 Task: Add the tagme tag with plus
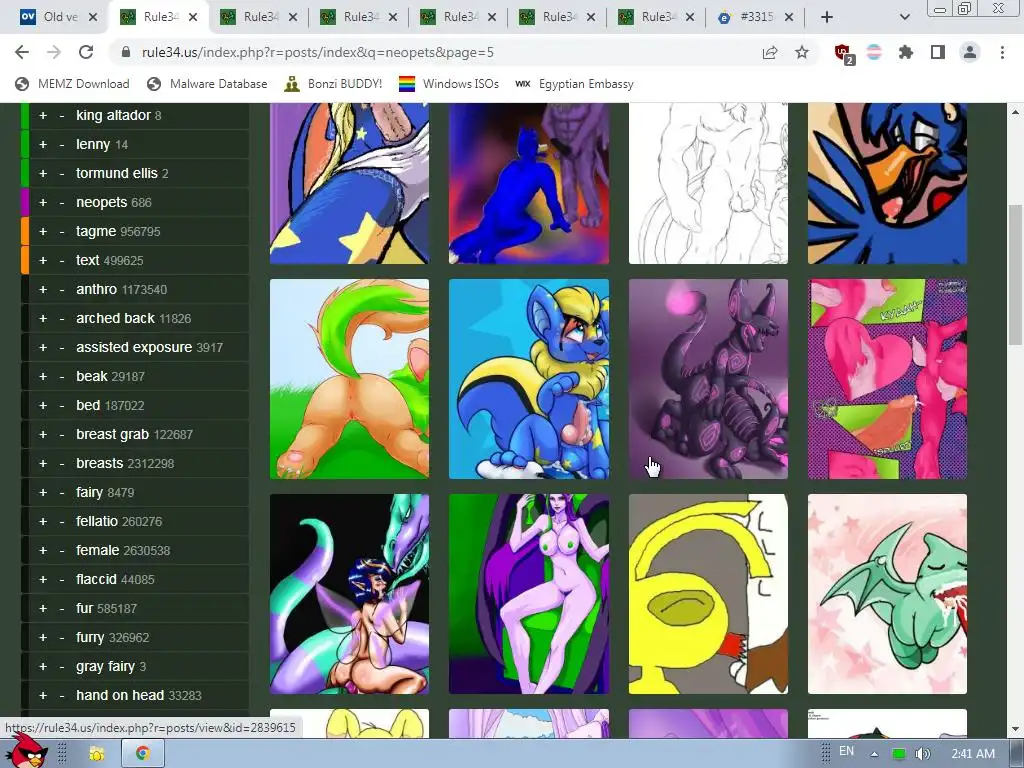(x=43, y=231)
